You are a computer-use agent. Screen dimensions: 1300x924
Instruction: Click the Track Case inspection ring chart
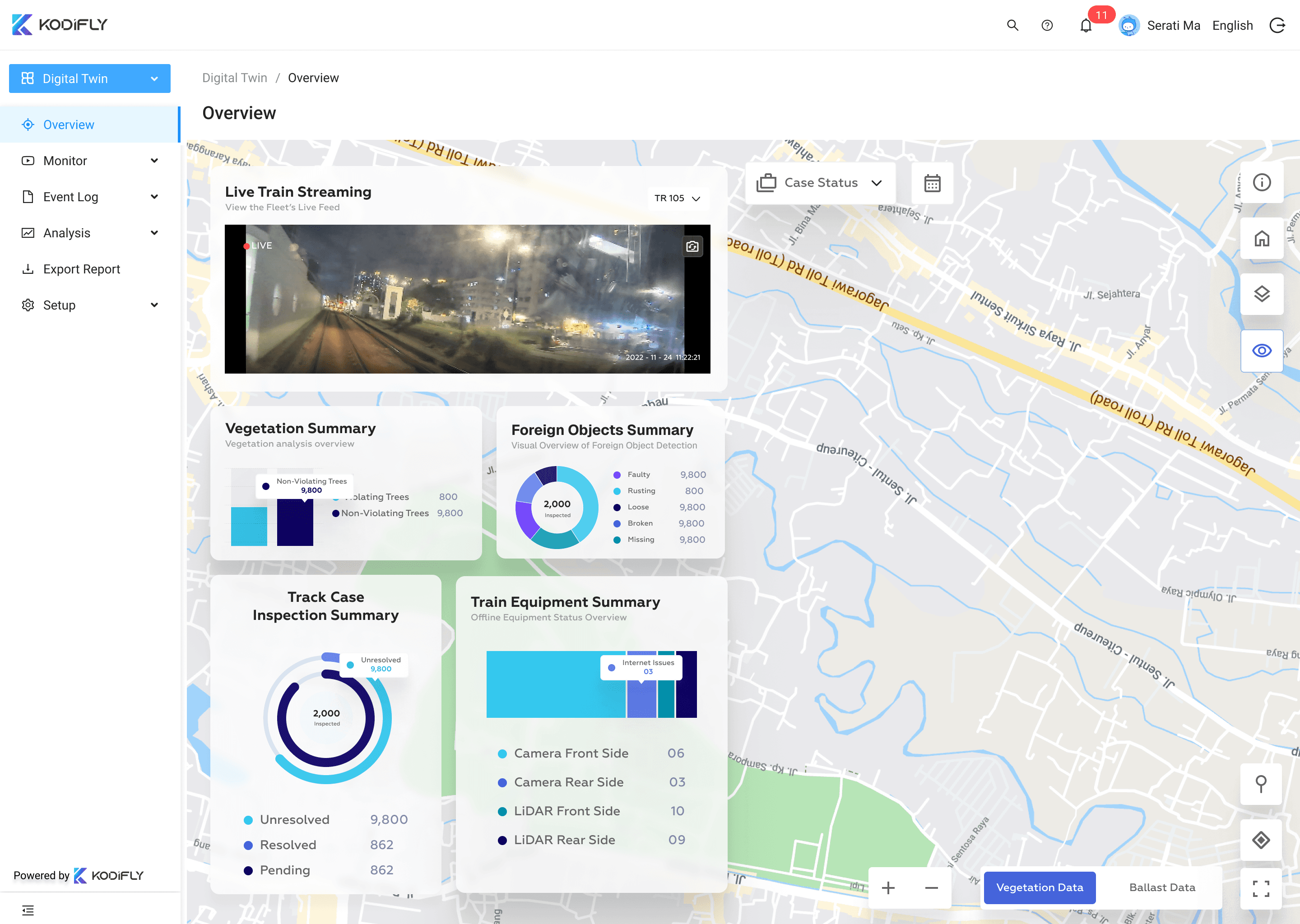click(x=327, y=718)
